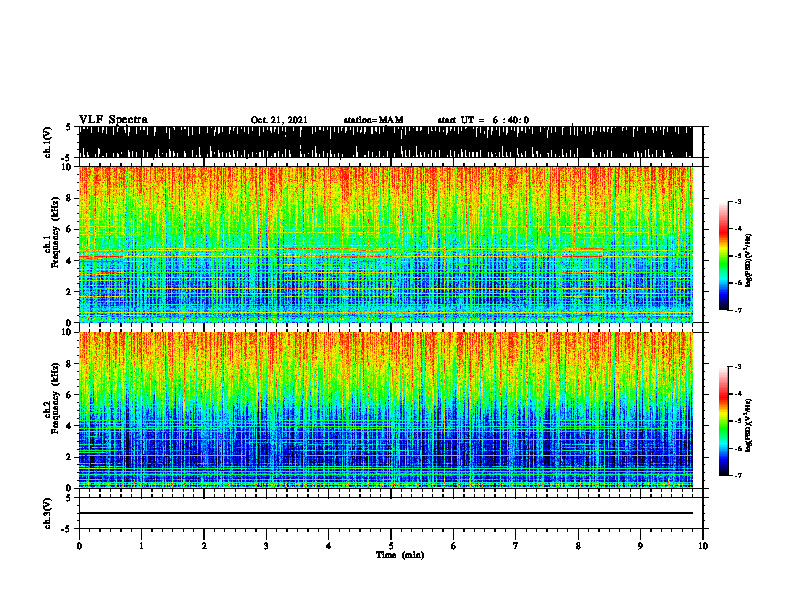Screen dimensions: 792x612
Task: Click inside the ch.2 frequency spectrogram
Action: tap(385, 410)
